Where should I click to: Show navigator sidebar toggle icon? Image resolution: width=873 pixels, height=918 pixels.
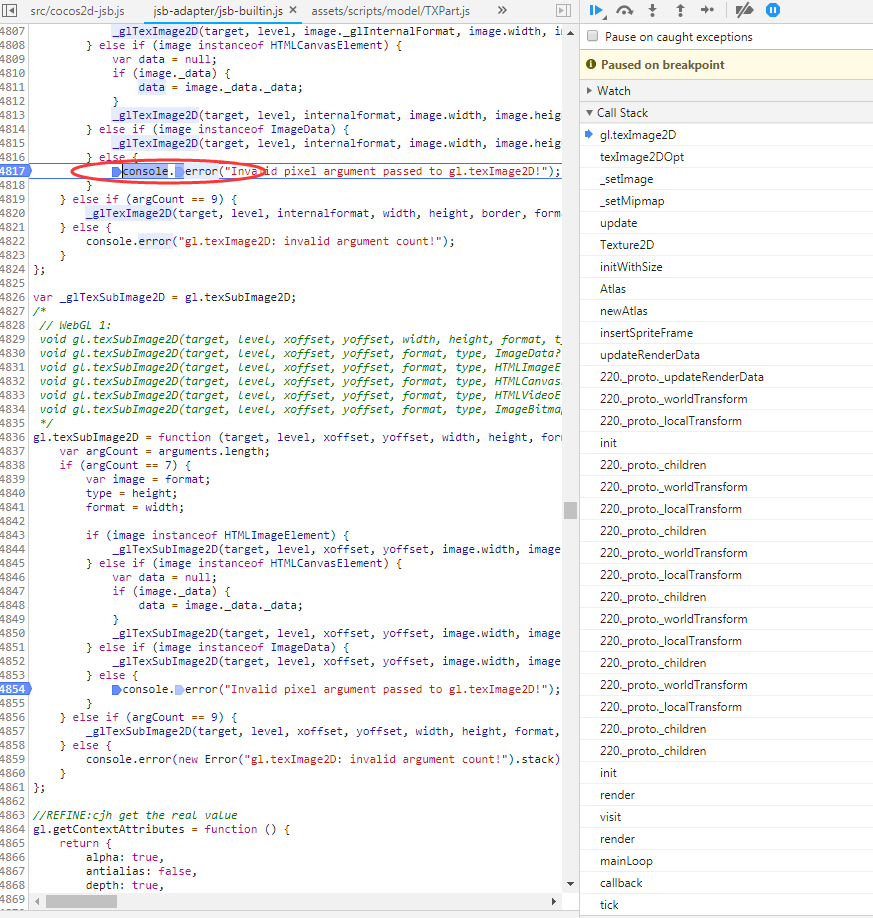tap(10, 10)
